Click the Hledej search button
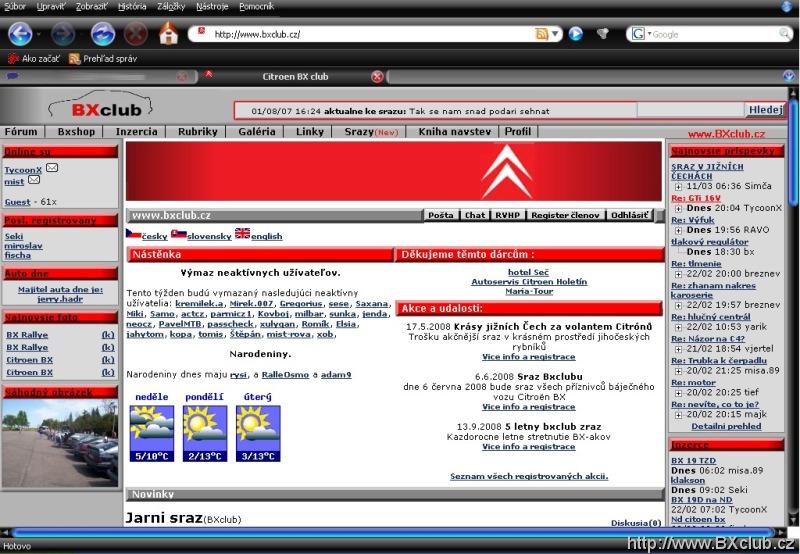Viewport: 800px width, 554px height. [765, 110]
